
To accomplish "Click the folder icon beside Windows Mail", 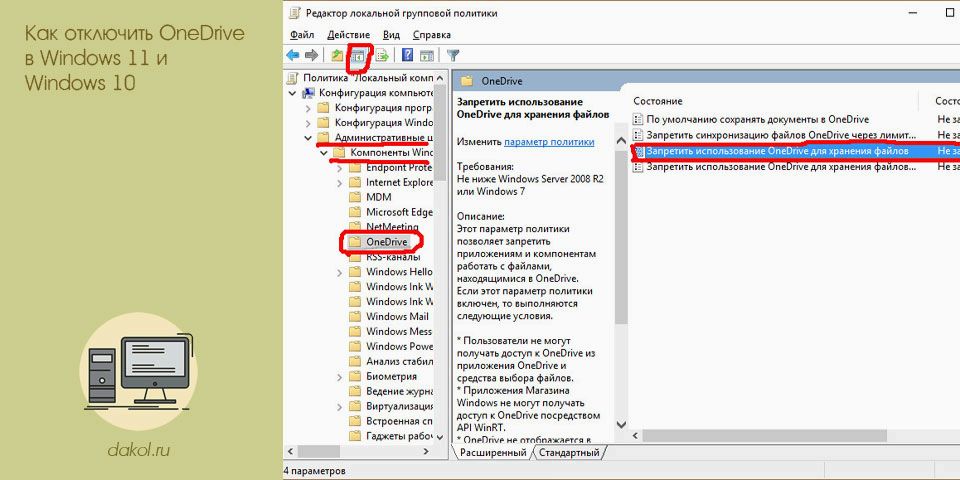I will (355, 317).
